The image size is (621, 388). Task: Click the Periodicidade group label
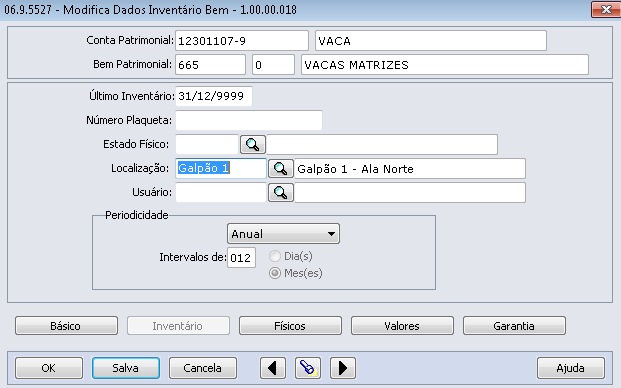(137, 215)
